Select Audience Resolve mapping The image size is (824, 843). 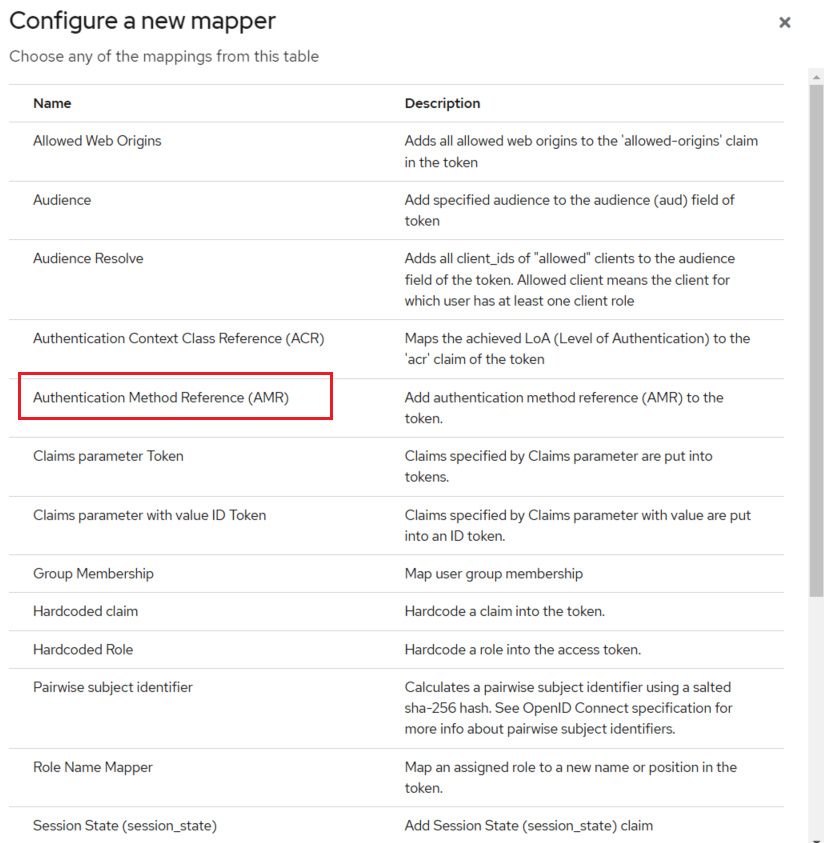(88, 259)
